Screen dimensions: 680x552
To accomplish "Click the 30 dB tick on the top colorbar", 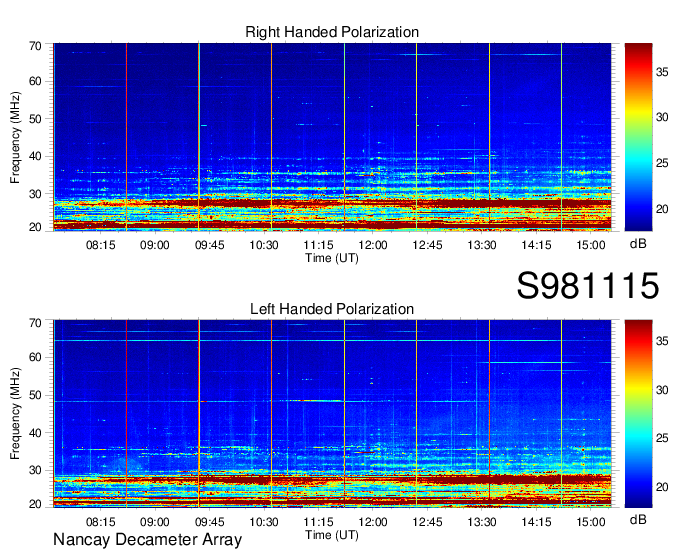I will pos(662,117).
